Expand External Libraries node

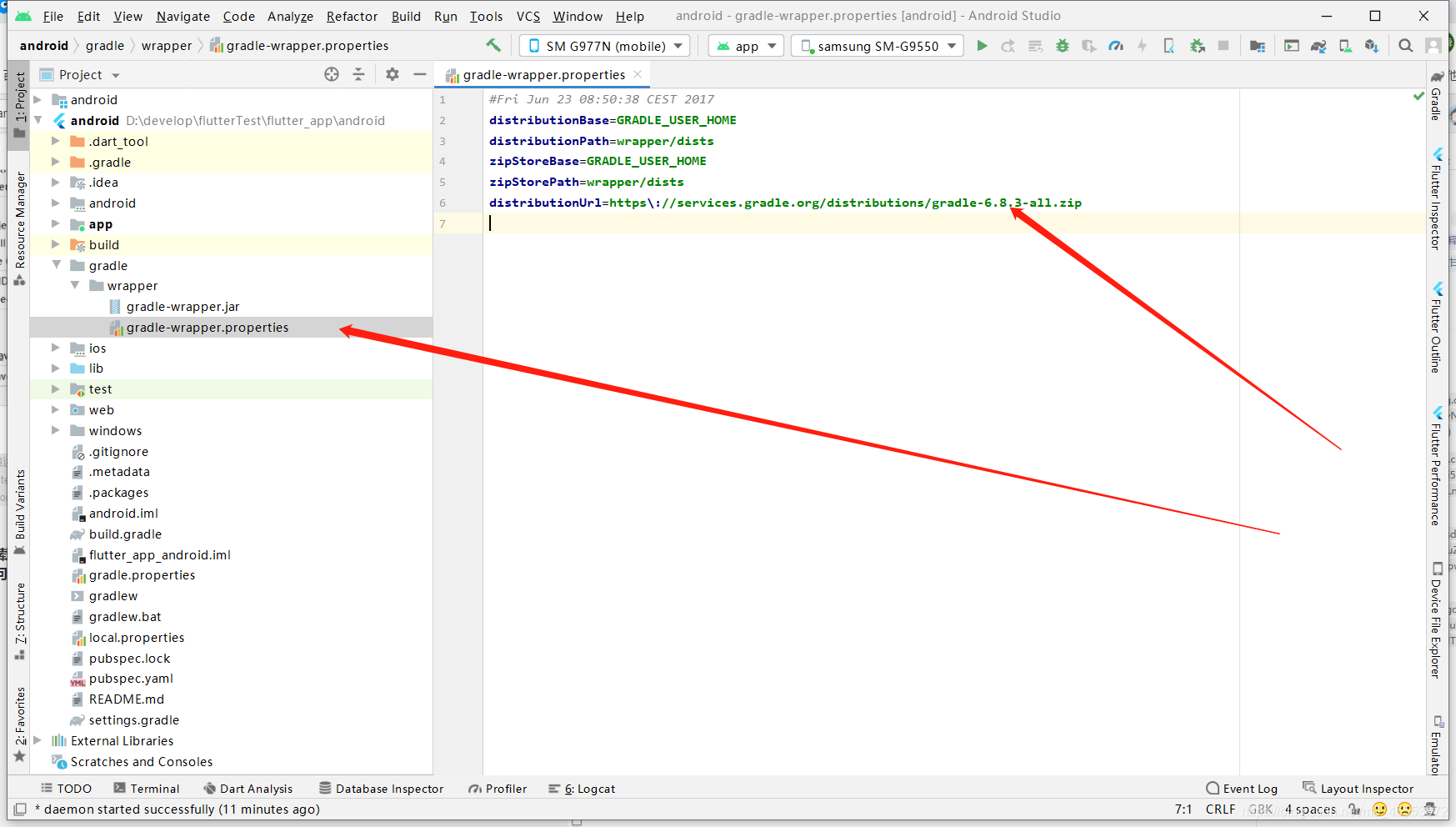pyautogui.click(x=38, y=740)
